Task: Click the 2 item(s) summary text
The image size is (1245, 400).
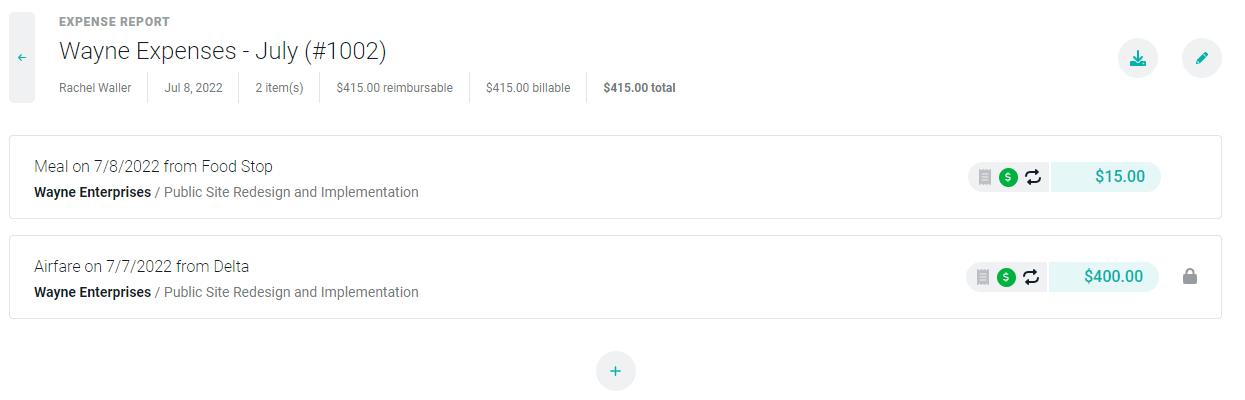Action: coord(279,88)
